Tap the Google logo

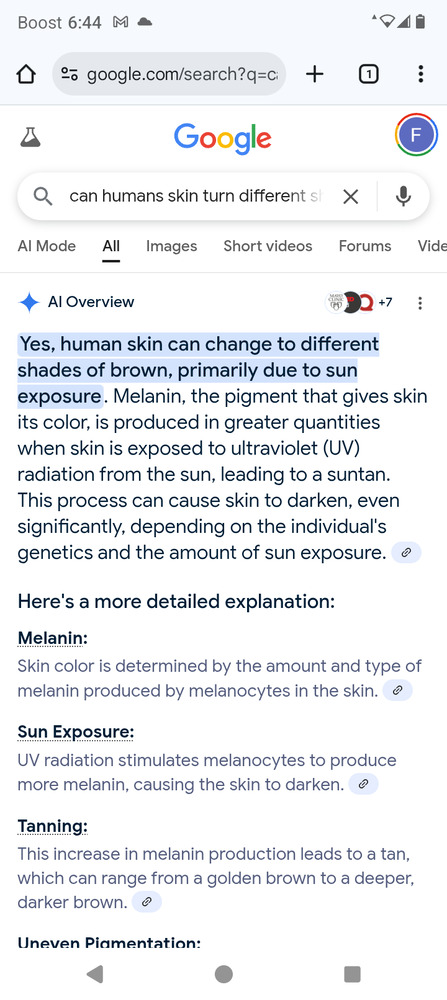223,138
